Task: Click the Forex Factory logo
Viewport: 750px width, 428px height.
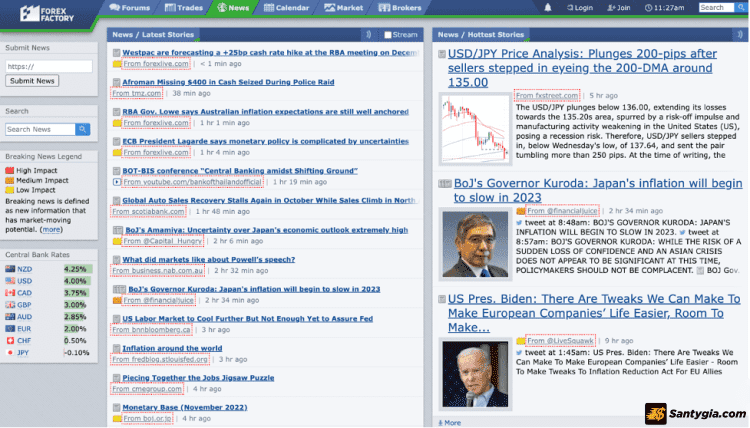Action: (x=46, y=13)
